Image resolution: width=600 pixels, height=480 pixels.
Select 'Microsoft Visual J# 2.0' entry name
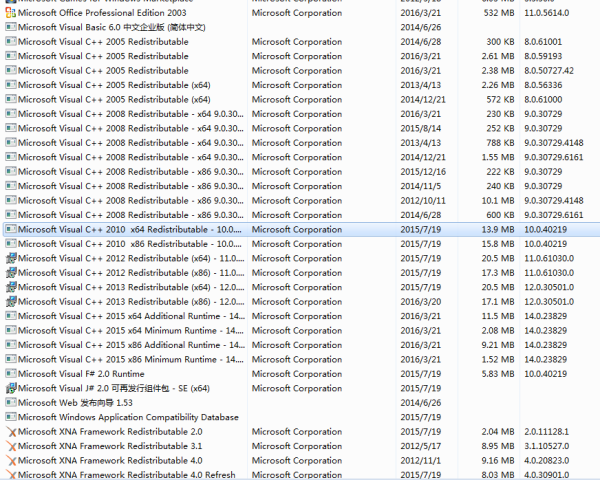coord(114,388)
